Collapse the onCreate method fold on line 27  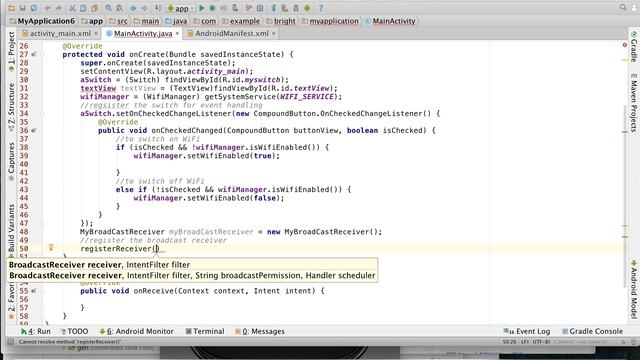click(x=42, y=54)
